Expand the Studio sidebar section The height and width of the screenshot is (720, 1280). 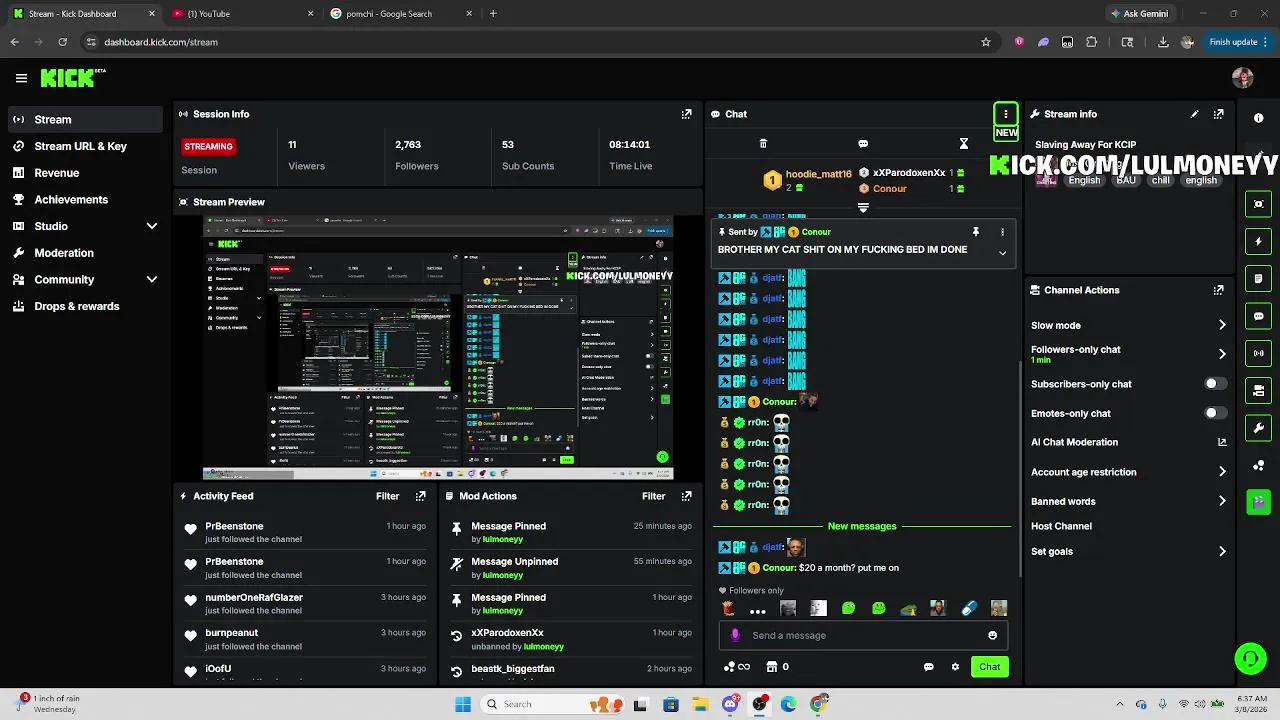(152, 226)
